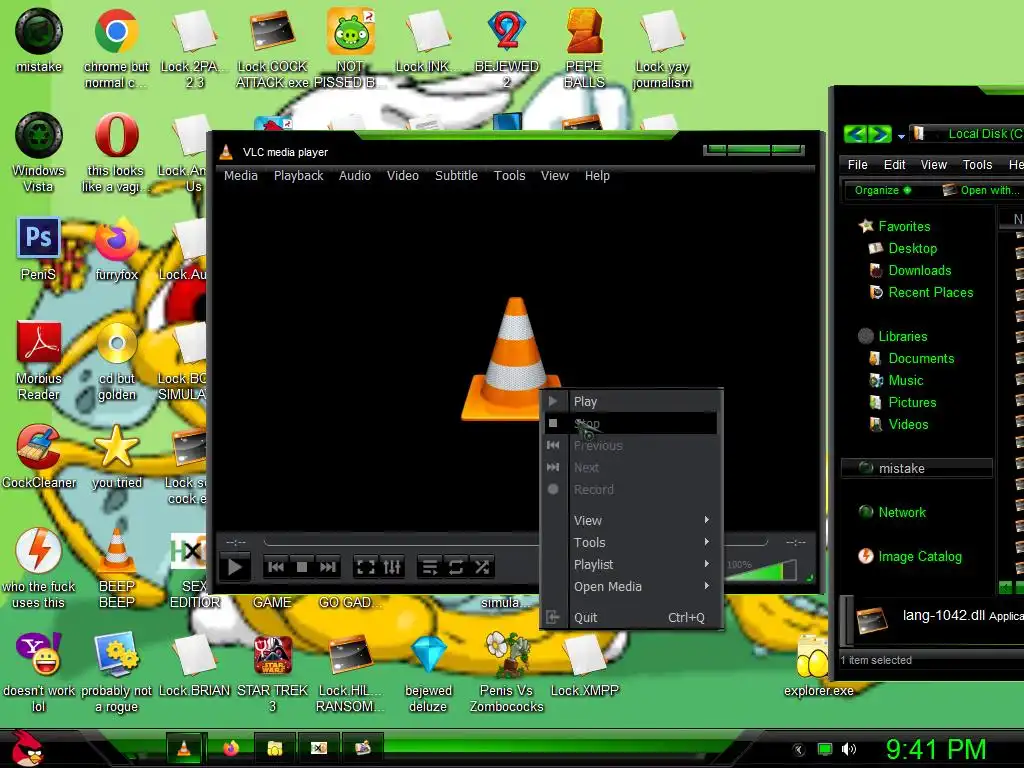
Task: Open the Organize dropdown in Explorer
Action: coord(882,190)
